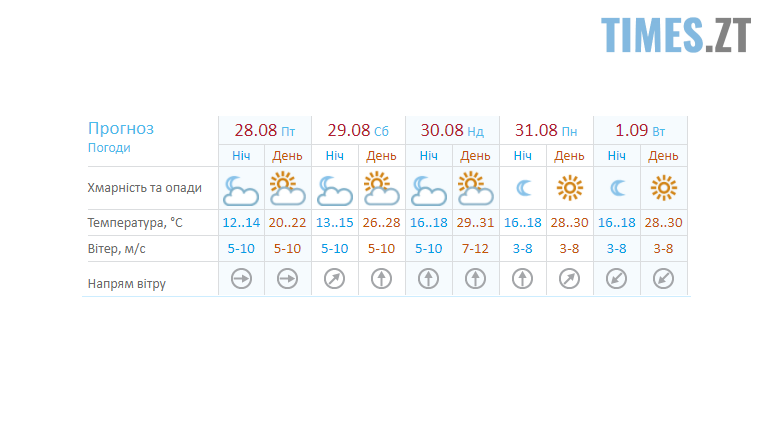
Task: Click the 30.08 day sun-and-cloud icon
Action: coord(476,188)
